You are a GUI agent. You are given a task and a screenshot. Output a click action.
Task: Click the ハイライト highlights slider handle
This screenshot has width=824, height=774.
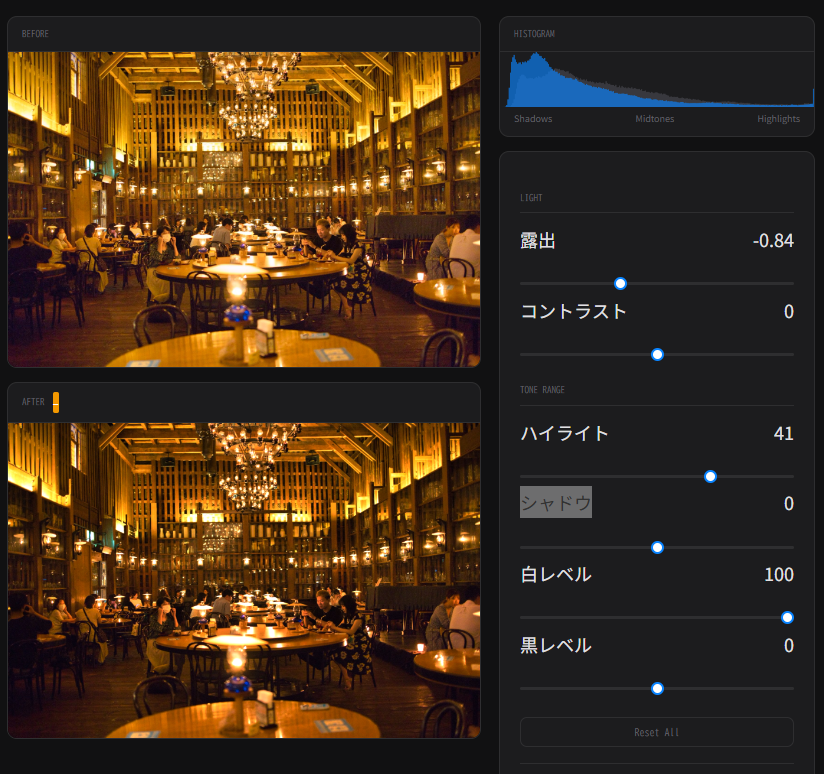[x=710, y=476]
